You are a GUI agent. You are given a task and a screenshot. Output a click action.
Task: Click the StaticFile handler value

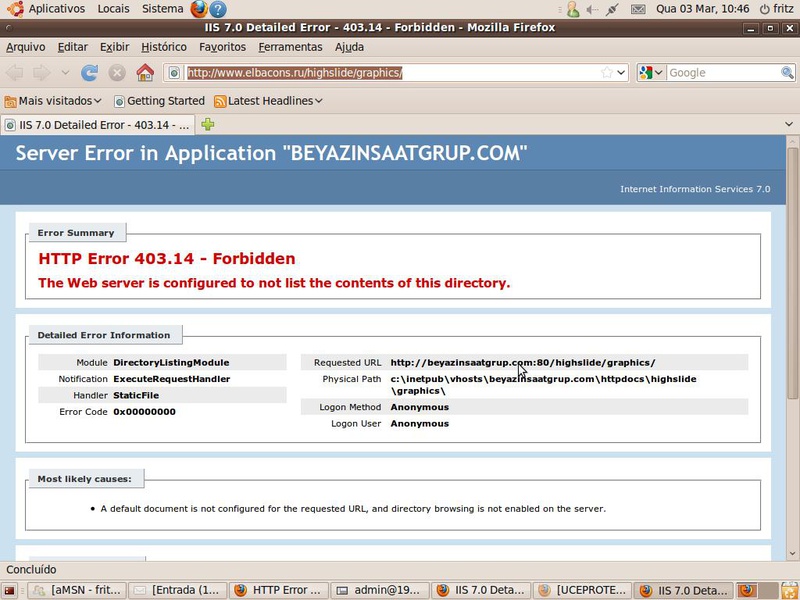pos(136,395)
